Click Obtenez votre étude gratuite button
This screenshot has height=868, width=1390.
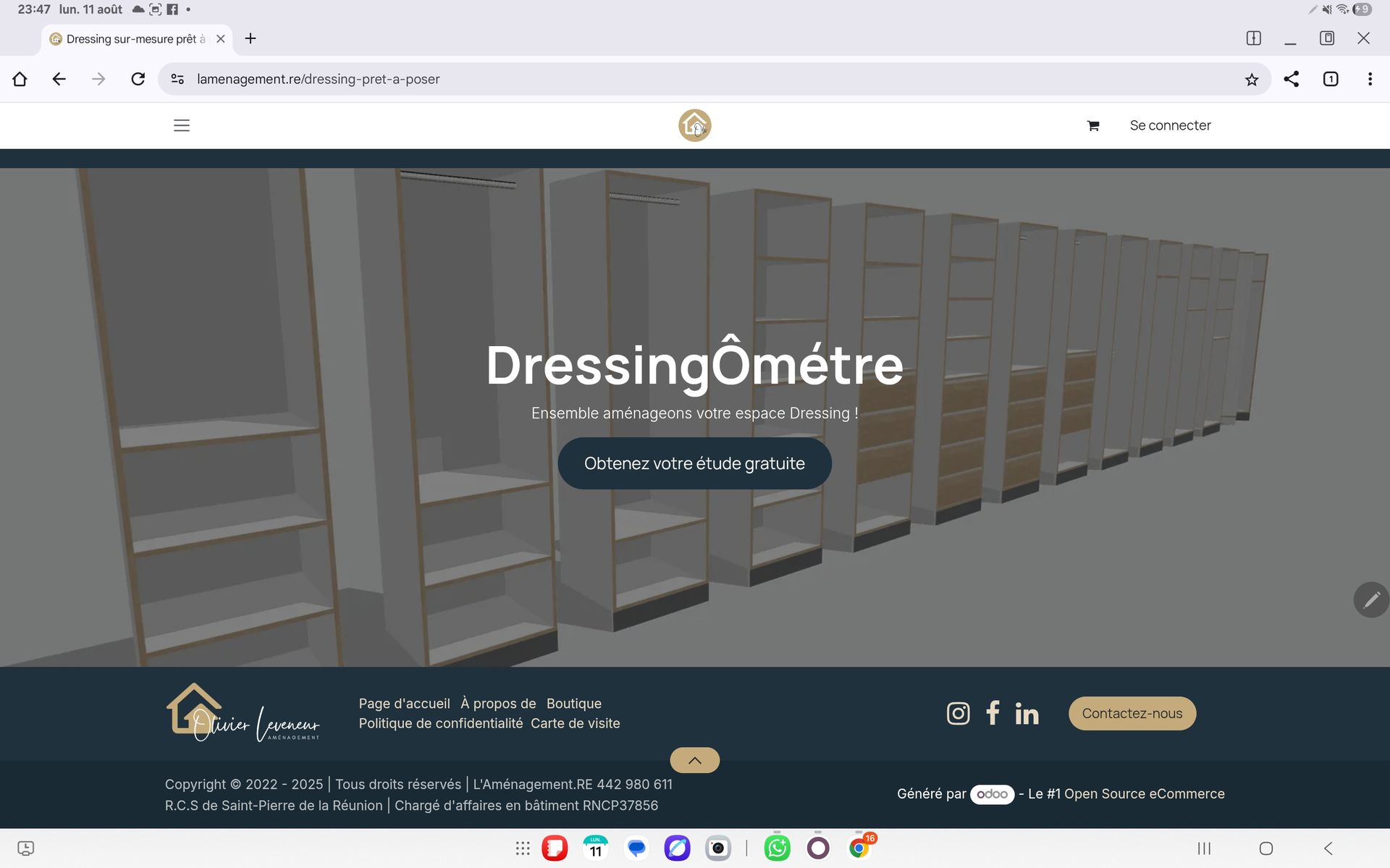[694, 463]
